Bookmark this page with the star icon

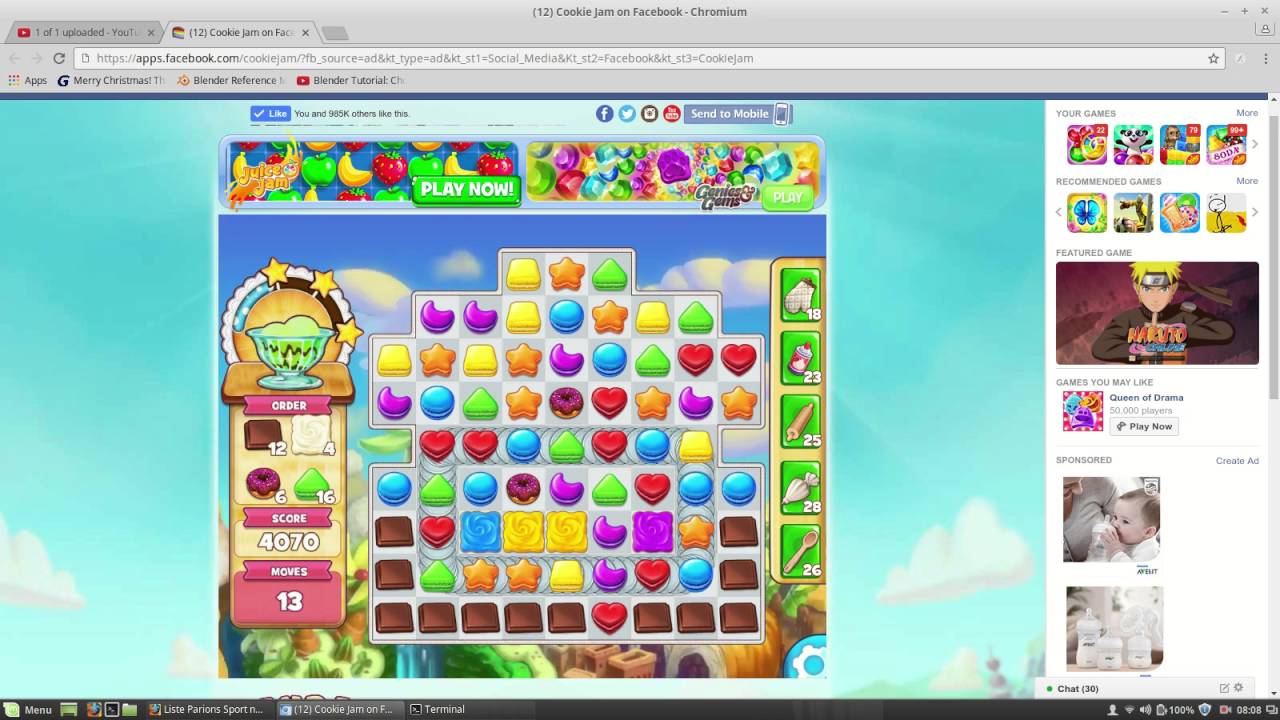1213,58
